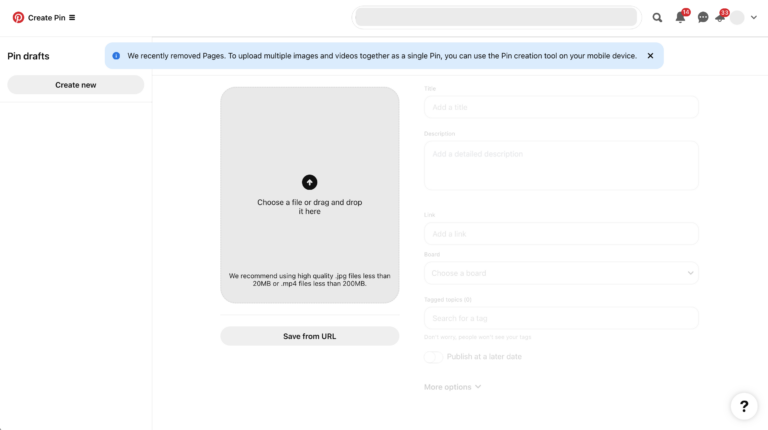Click the Create new button
768x430 pixels.
pos(76,85)
